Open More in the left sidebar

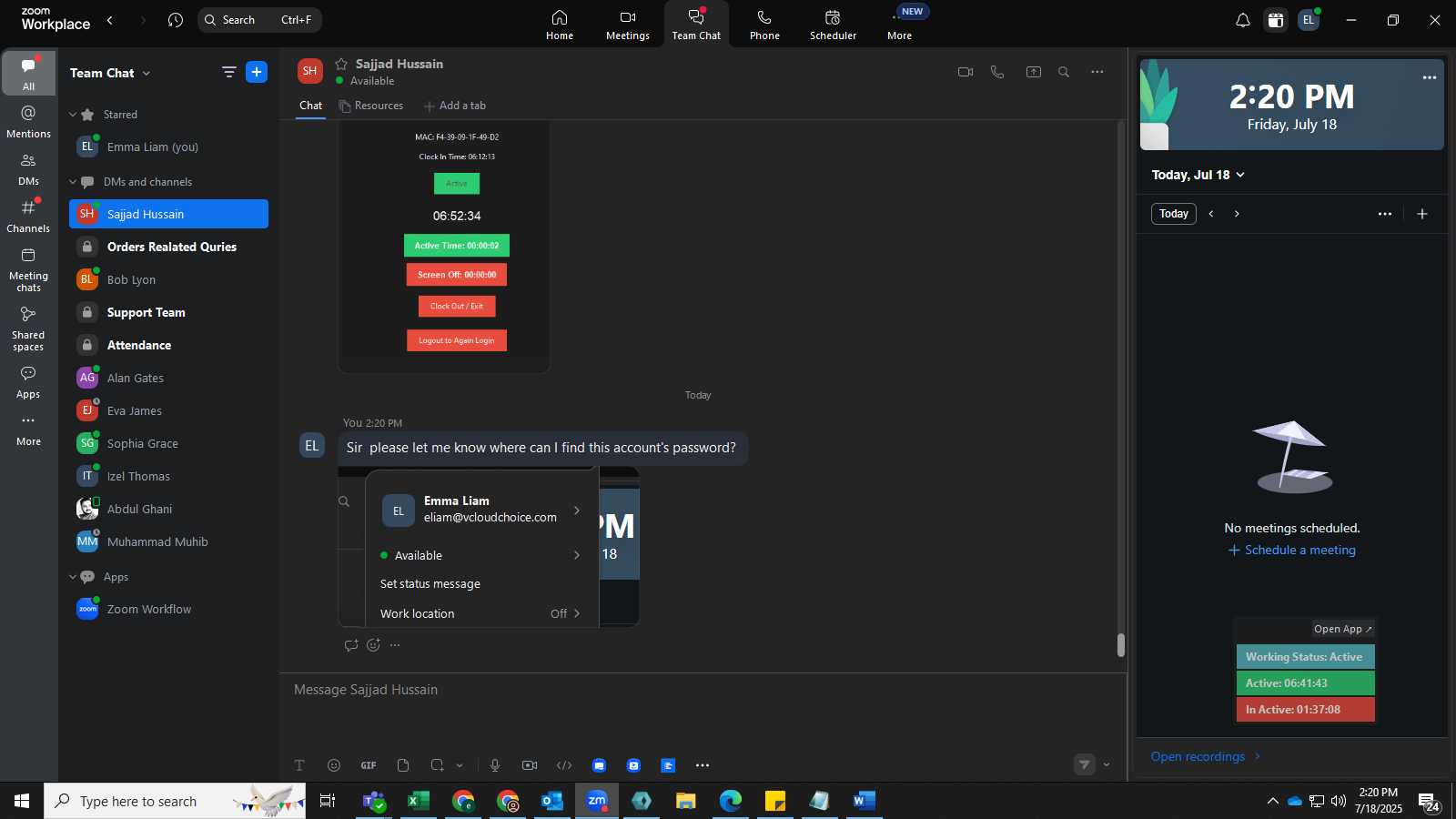(28, 430)
